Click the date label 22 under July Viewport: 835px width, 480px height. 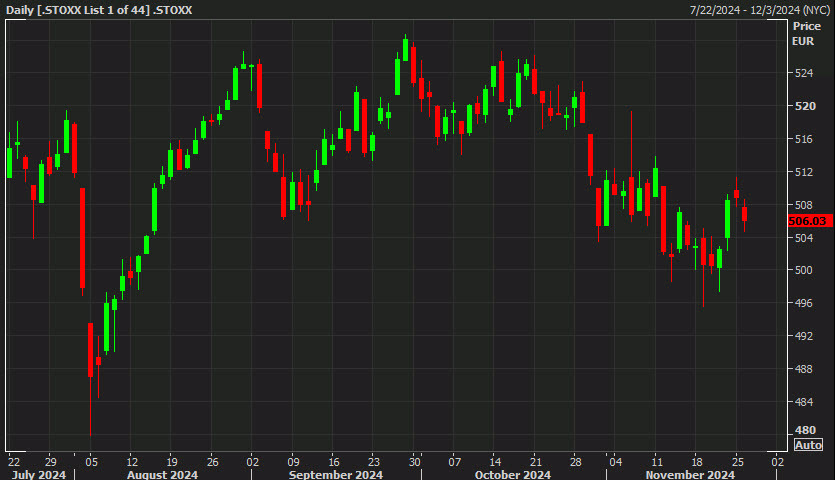14,462
